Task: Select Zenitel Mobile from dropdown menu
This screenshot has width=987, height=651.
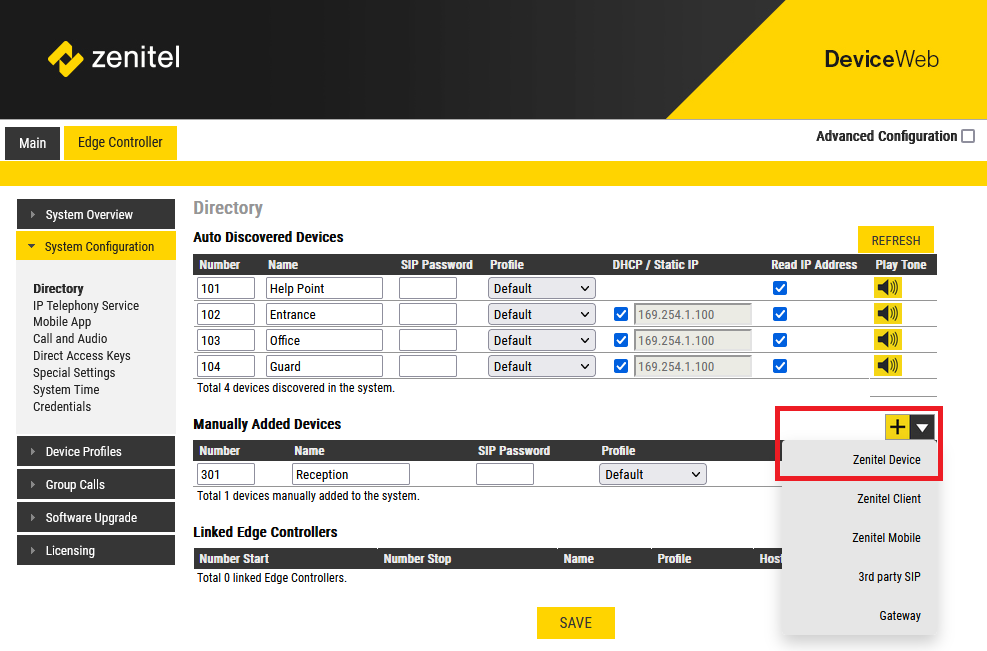Action: (x=886, y=538)
